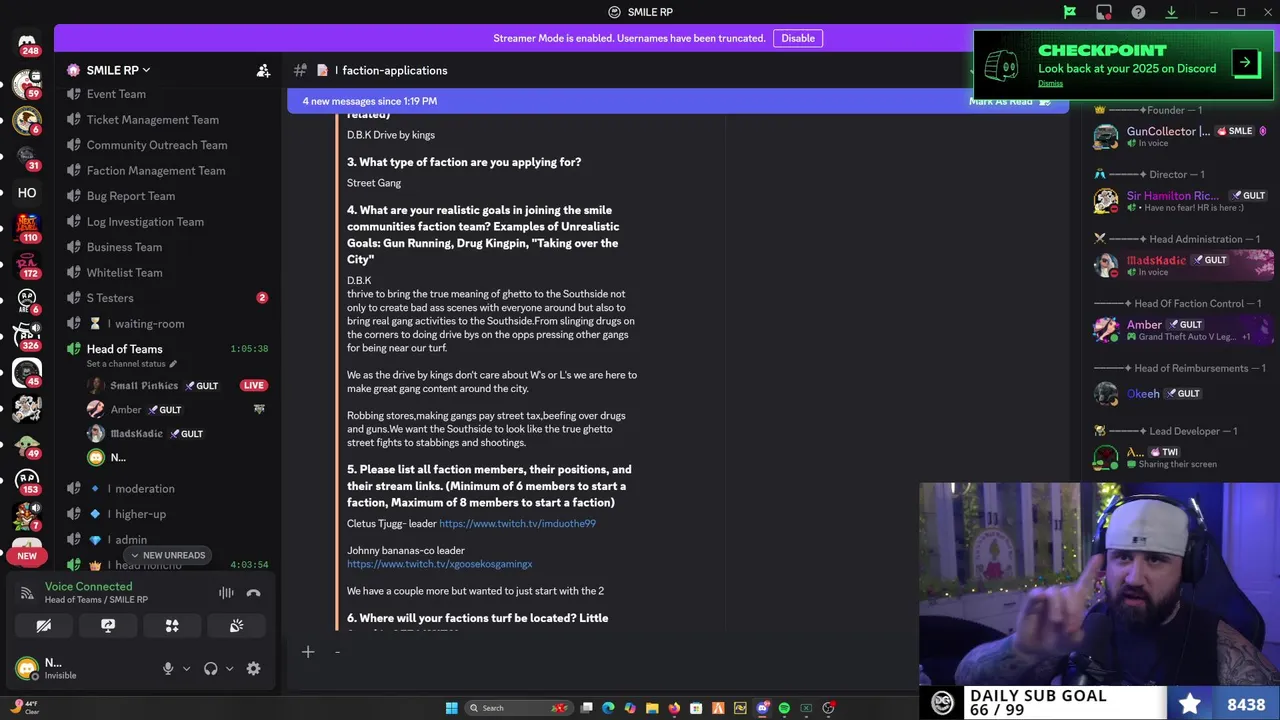Open MadsKadic in member list
This screenshot has width=1280, height=720.
(1181, 265)
